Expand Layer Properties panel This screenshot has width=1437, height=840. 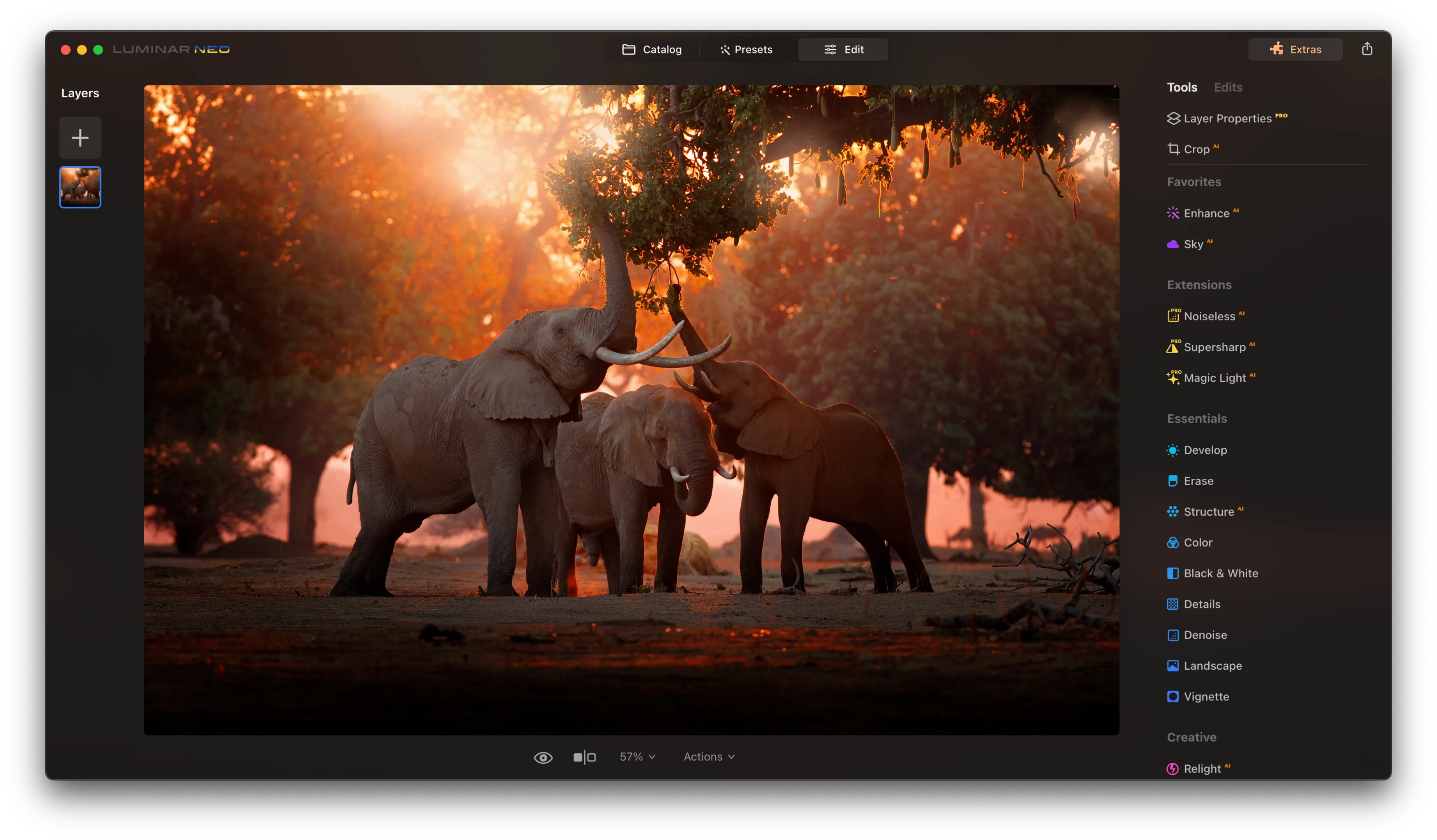click(x=1227, y=119)
